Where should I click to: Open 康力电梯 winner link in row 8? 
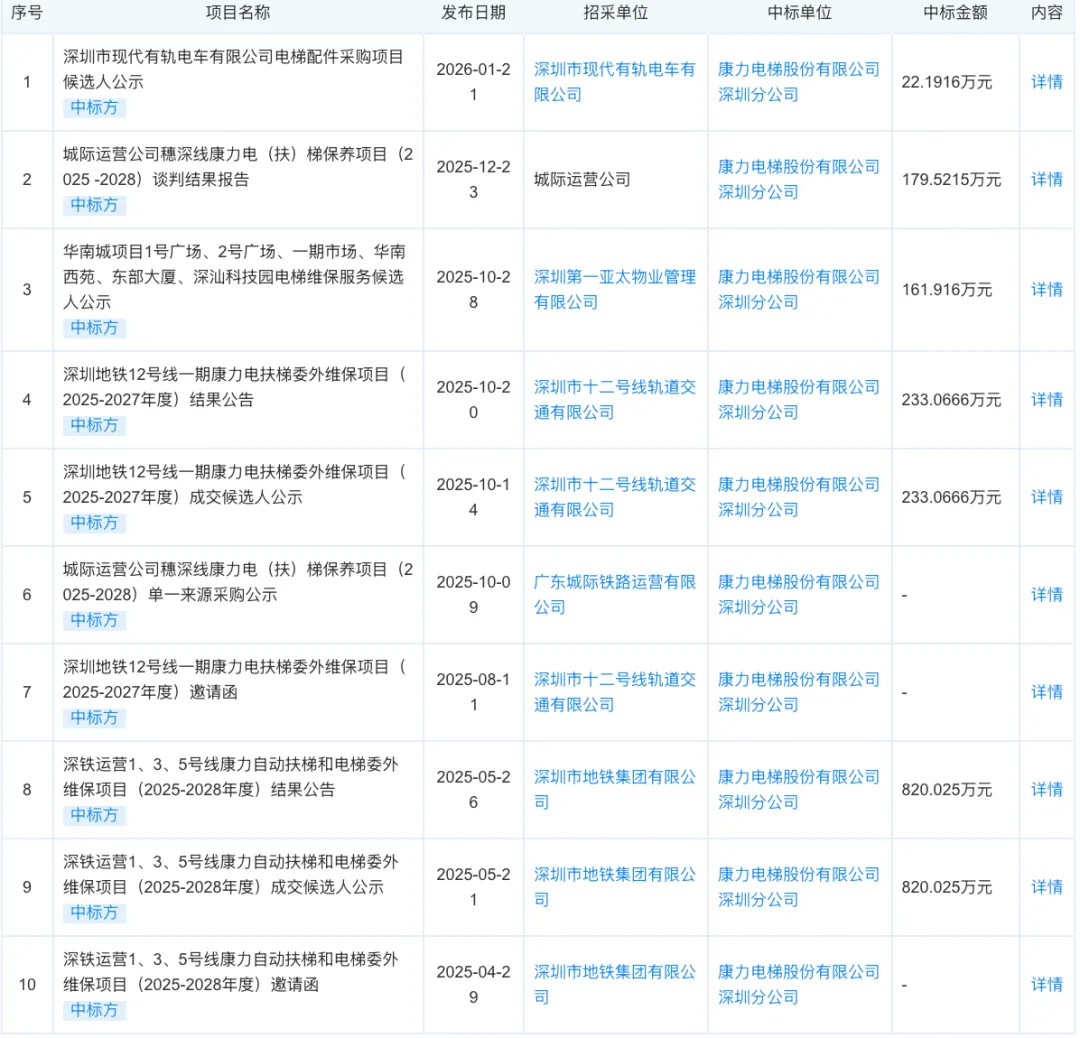798,790
